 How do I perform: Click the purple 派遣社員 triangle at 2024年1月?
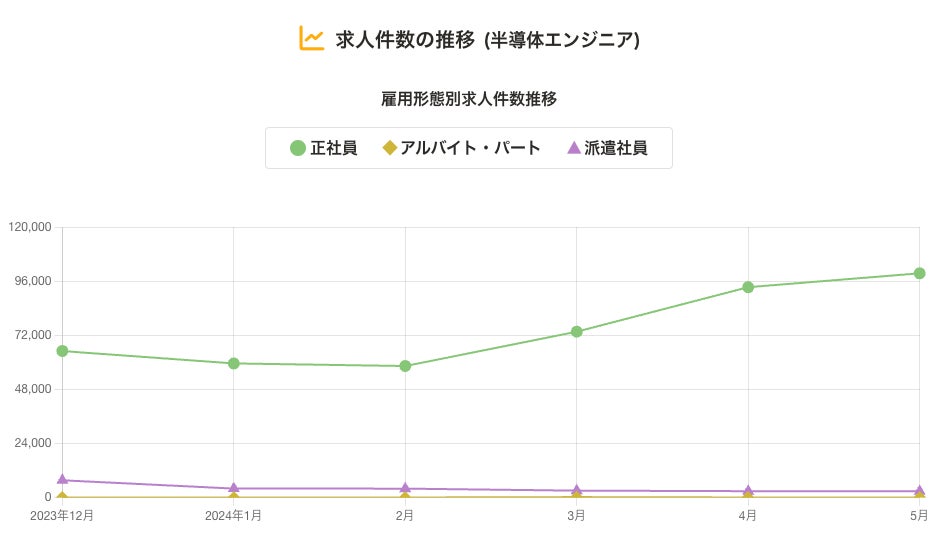pyautogui.click(x=233, y=488)
